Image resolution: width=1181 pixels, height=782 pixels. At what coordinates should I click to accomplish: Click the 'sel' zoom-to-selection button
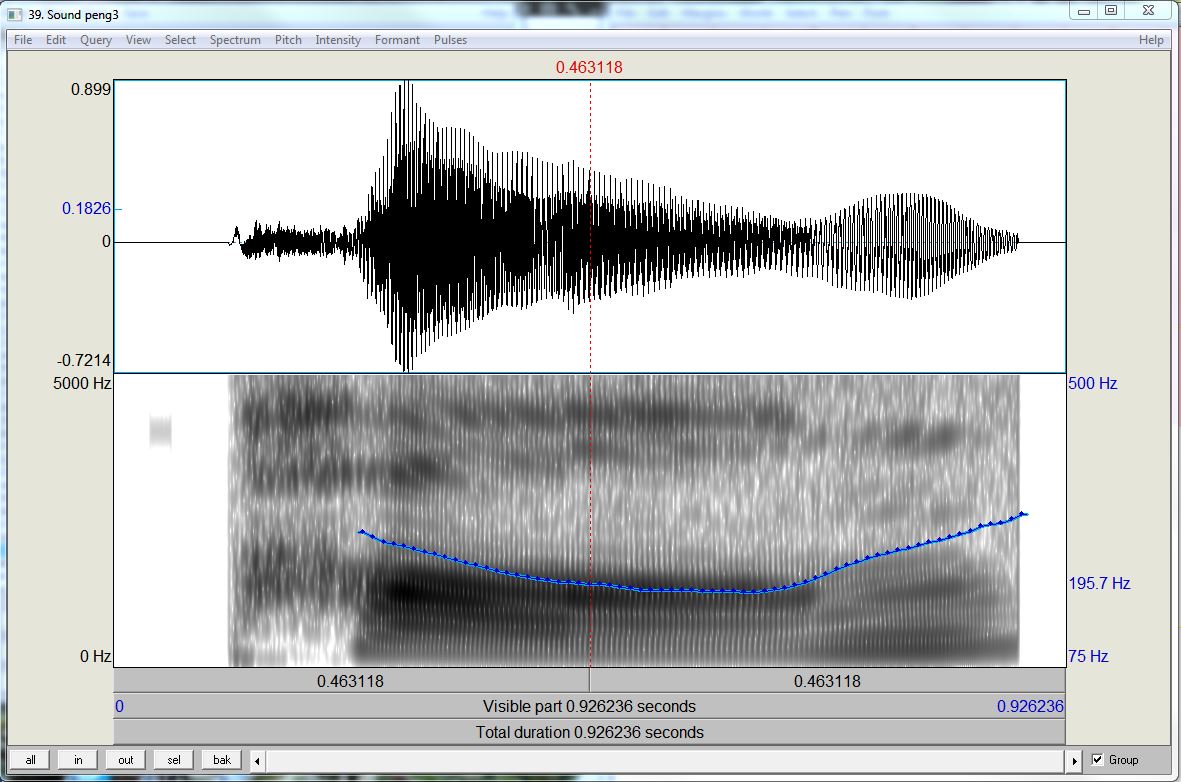tap(173, 760)
